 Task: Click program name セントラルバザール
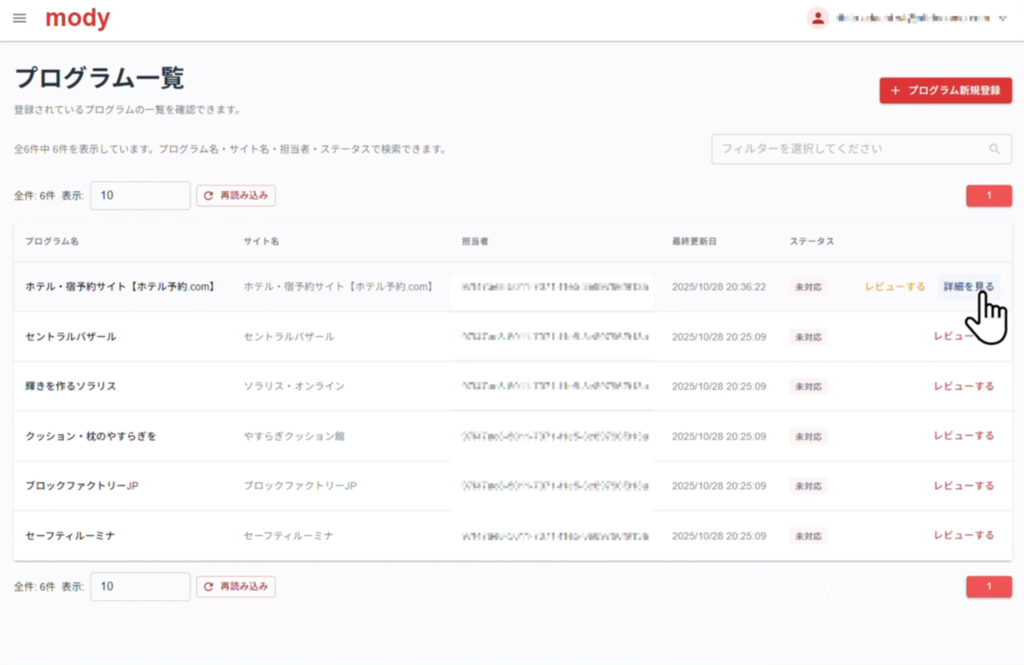point(71,336)
